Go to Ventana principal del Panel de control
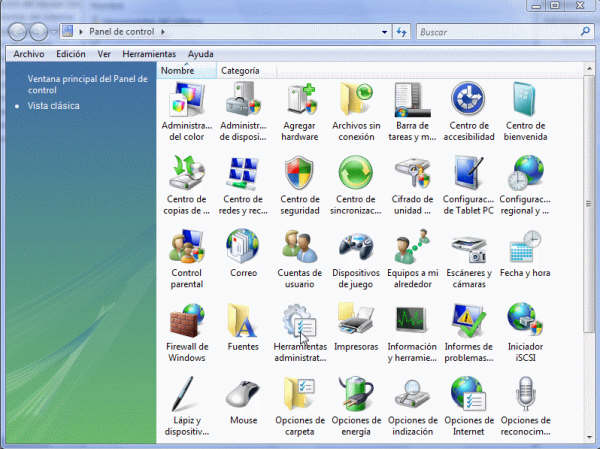 [x=87, y=85]
